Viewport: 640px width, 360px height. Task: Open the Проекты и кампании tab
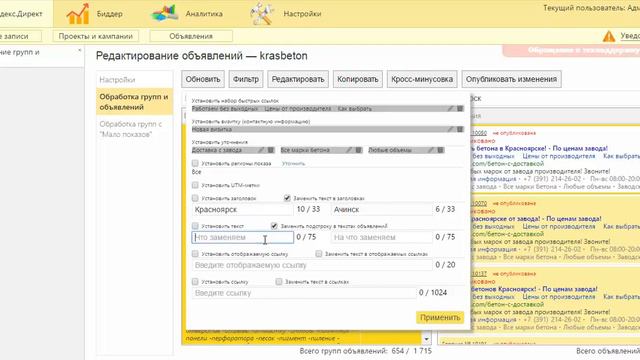click(96, 36)
